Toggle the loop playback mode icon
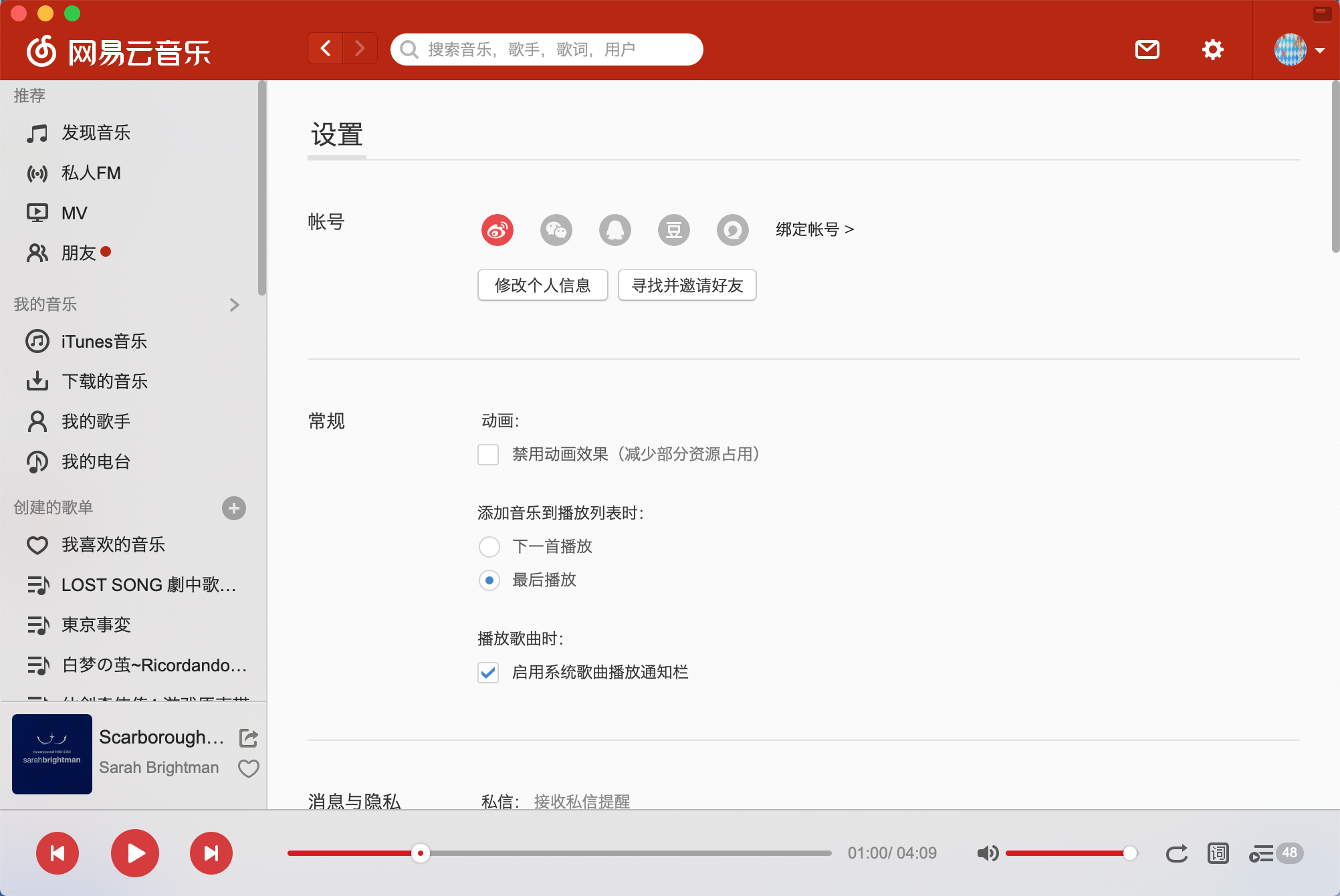Screen dimensions: 1340x896 [x=1176, y=853]
